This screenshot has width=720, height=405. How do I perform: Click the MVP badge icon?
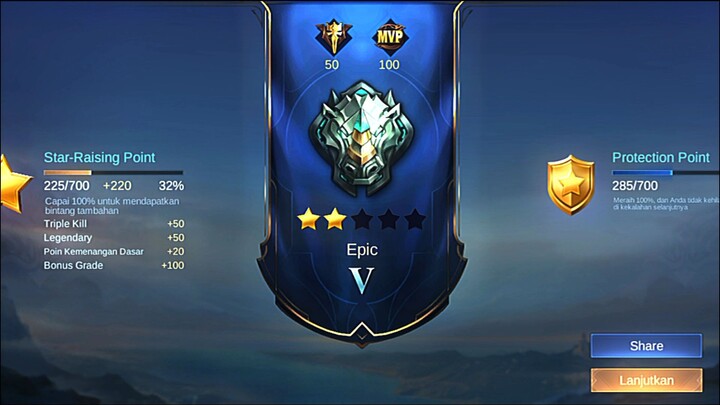click(390, 38)
